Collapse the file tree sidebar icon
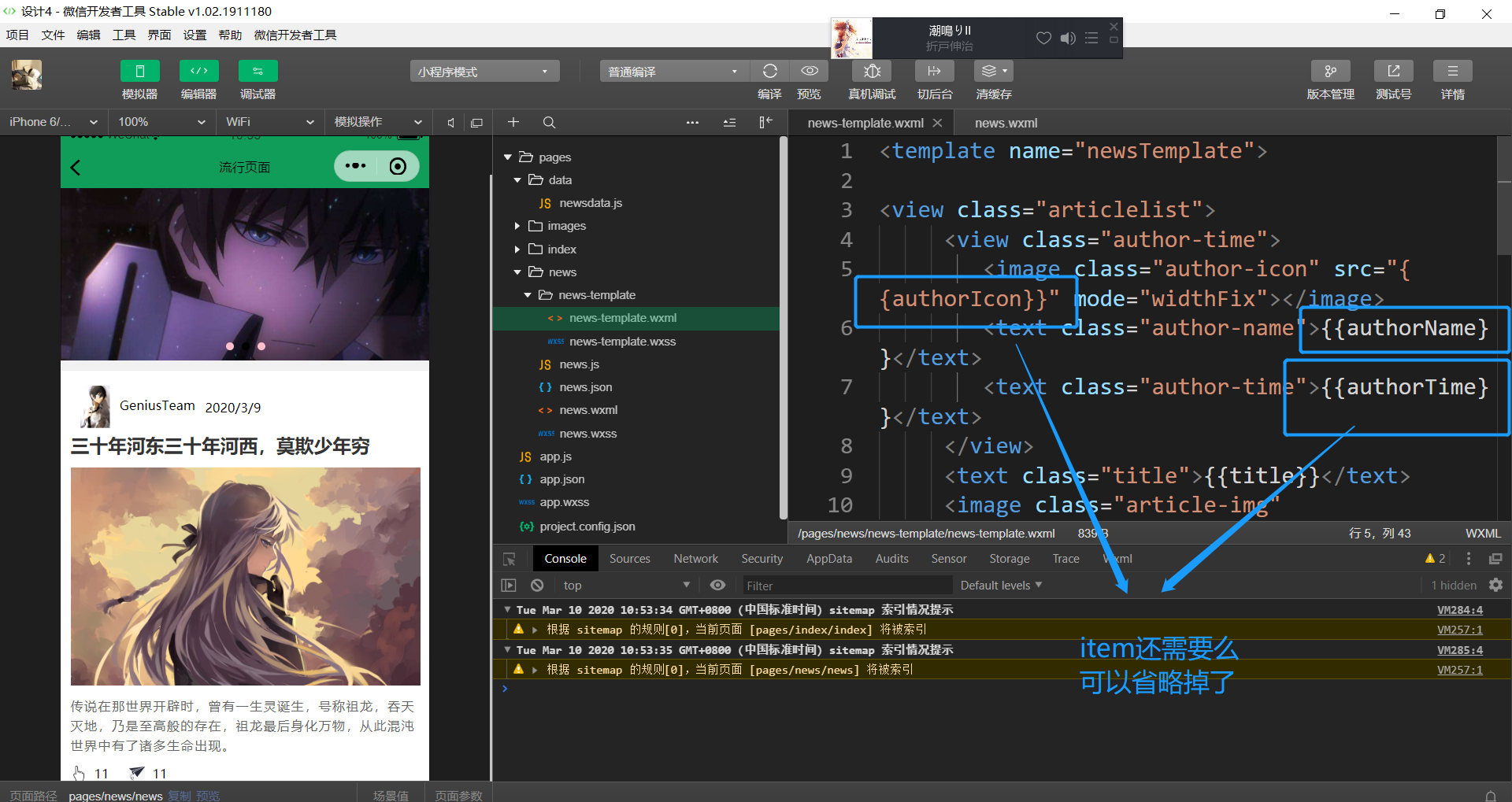This screenshot has height=802, width=1512. 765,122
